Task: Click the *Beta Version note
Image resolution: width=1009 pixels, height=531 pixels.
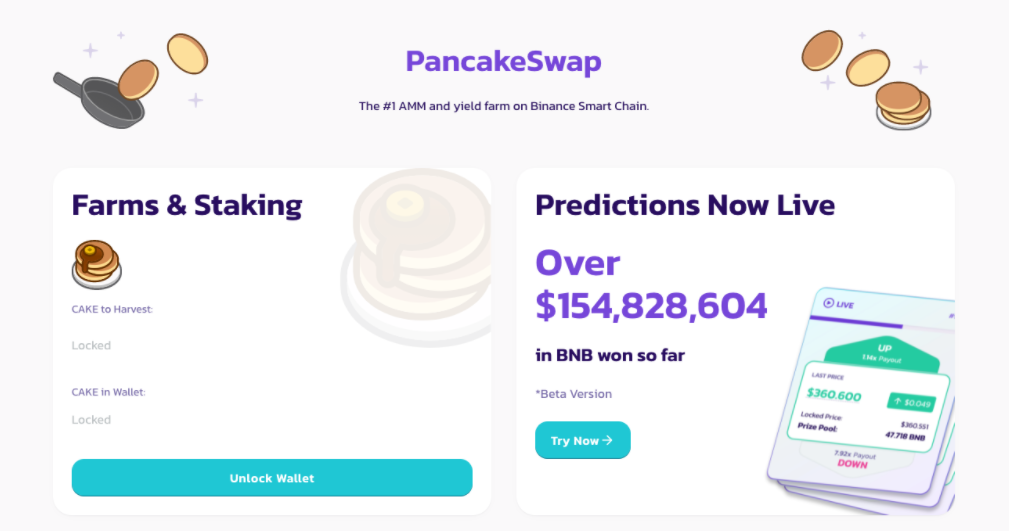Action: pyautogui.click(x=573, y=394)
